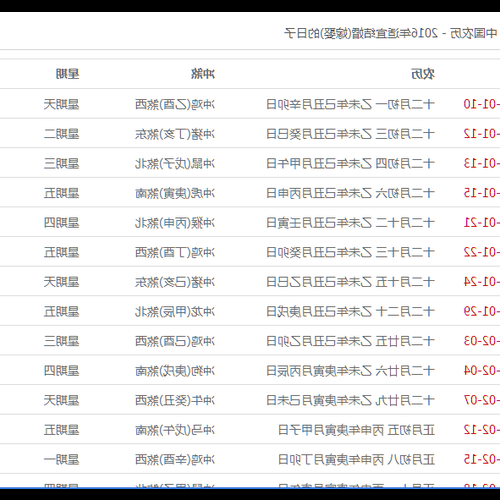500x500 pixels.
Task: Click 星期五 in the 02-12 row
Action: click(62, 430)
